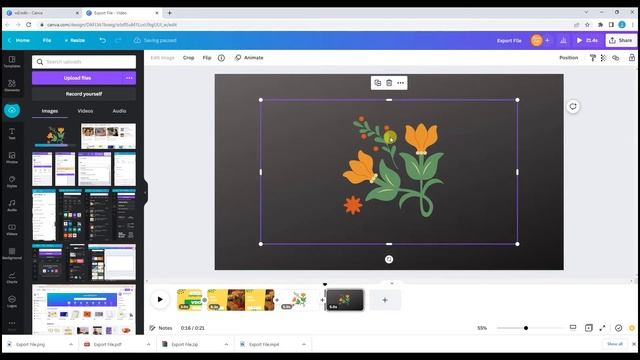Delete the selected element with trash icon
The image size is (640, 360).
click(x=389, y=83)
